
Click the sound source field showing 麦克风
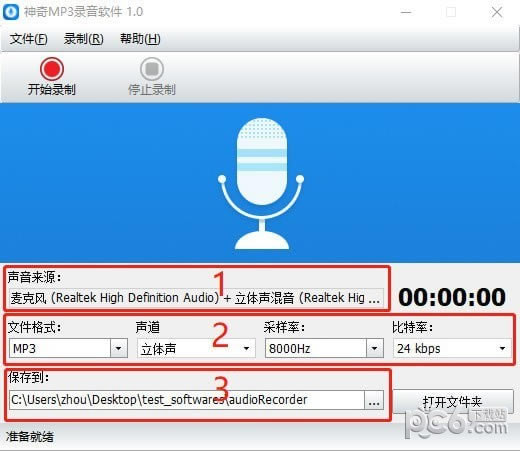(x=196, y=298)
